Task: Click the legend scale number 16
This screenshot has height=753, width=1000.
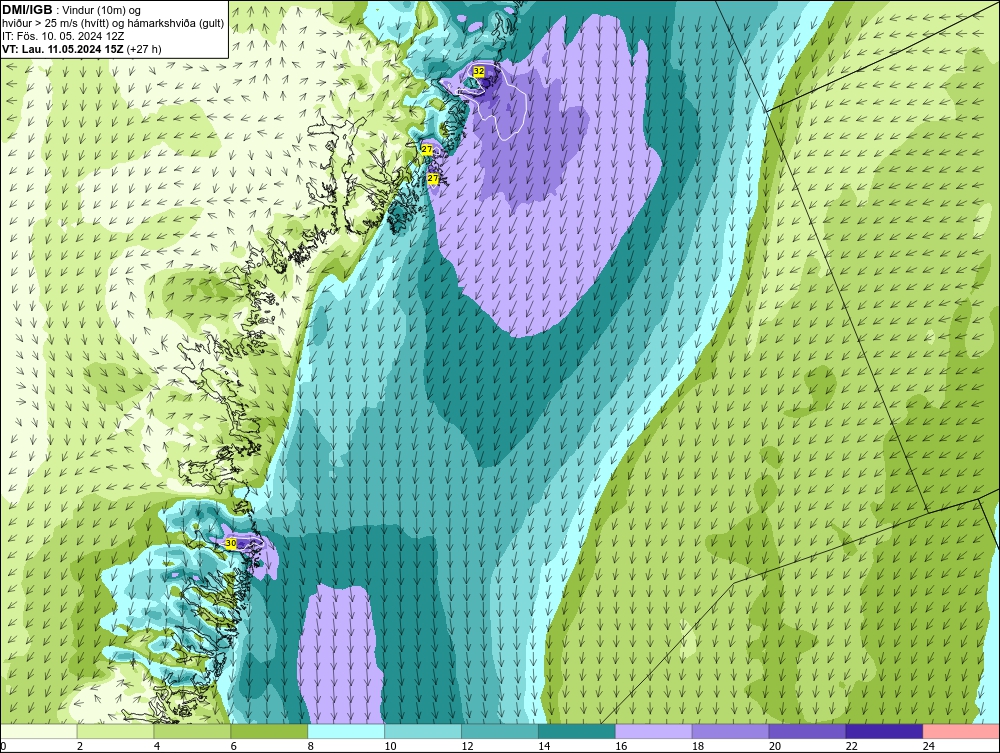Action: [x=621, y=746]
